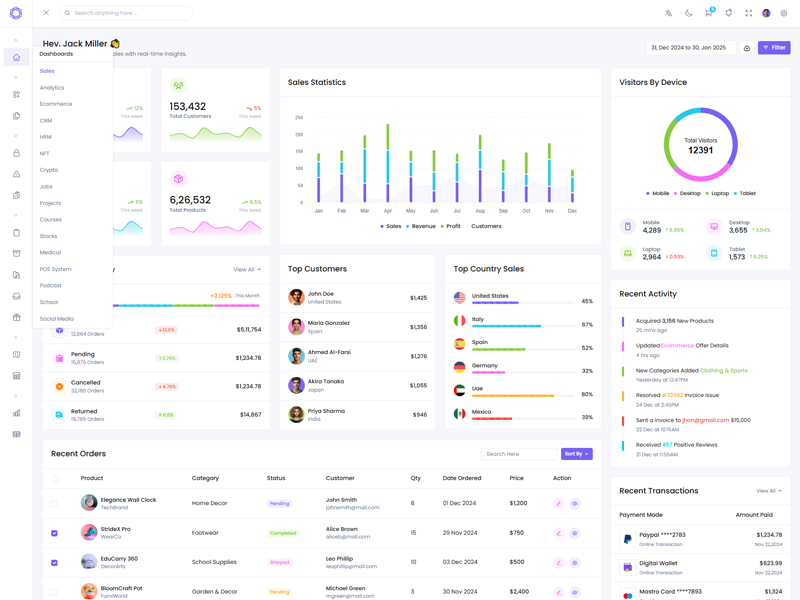
Task: Open the notifications bell
Action: 728,13
